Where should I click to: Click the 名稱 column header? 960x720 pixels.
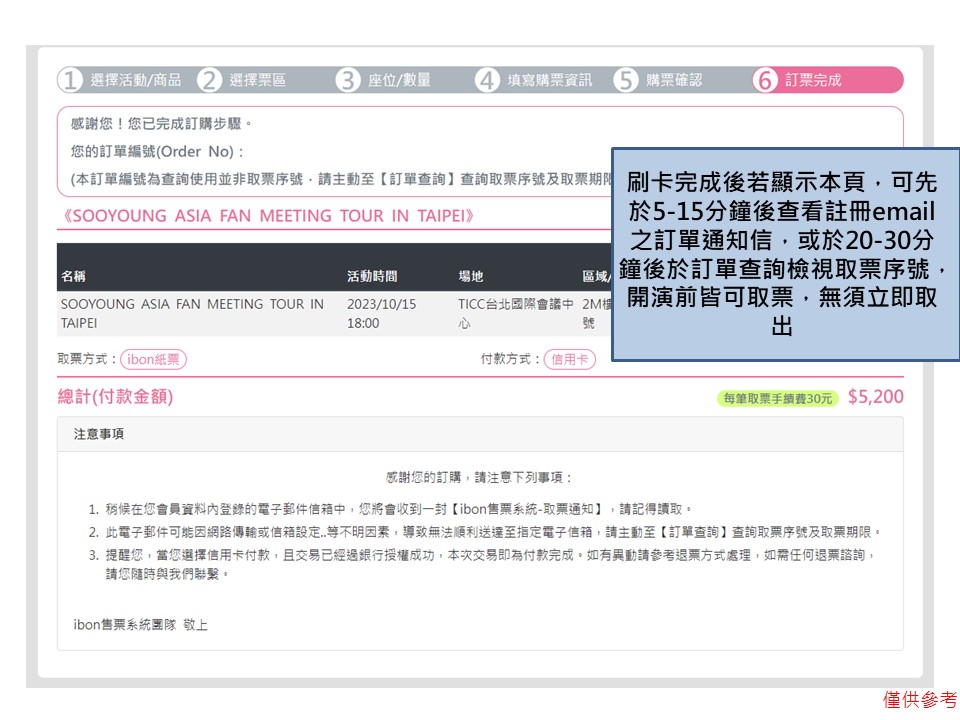coord(73,276)
